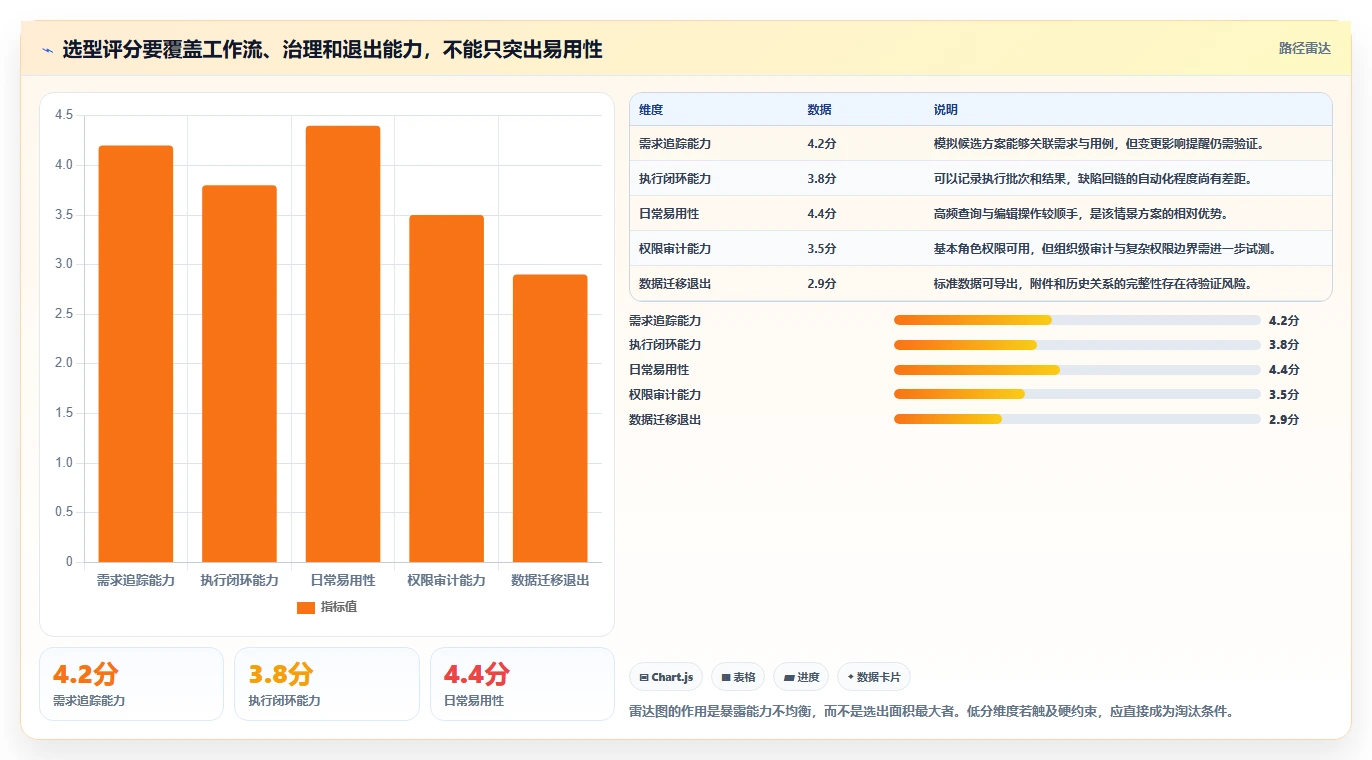
Task: Click the 执行闭环能力 label in the progress list
Action: pyautogui.click(x=665, y=345)
